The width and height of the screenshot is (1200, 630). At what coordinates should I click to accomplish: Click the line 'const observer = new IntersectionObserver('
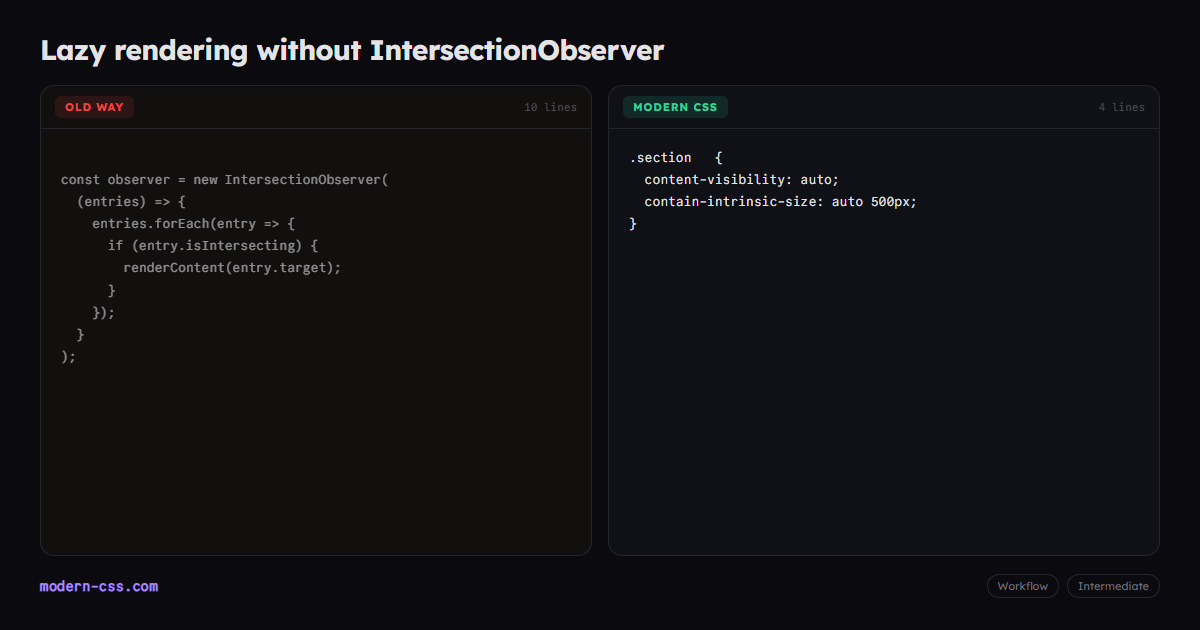[x=224, y=180]
